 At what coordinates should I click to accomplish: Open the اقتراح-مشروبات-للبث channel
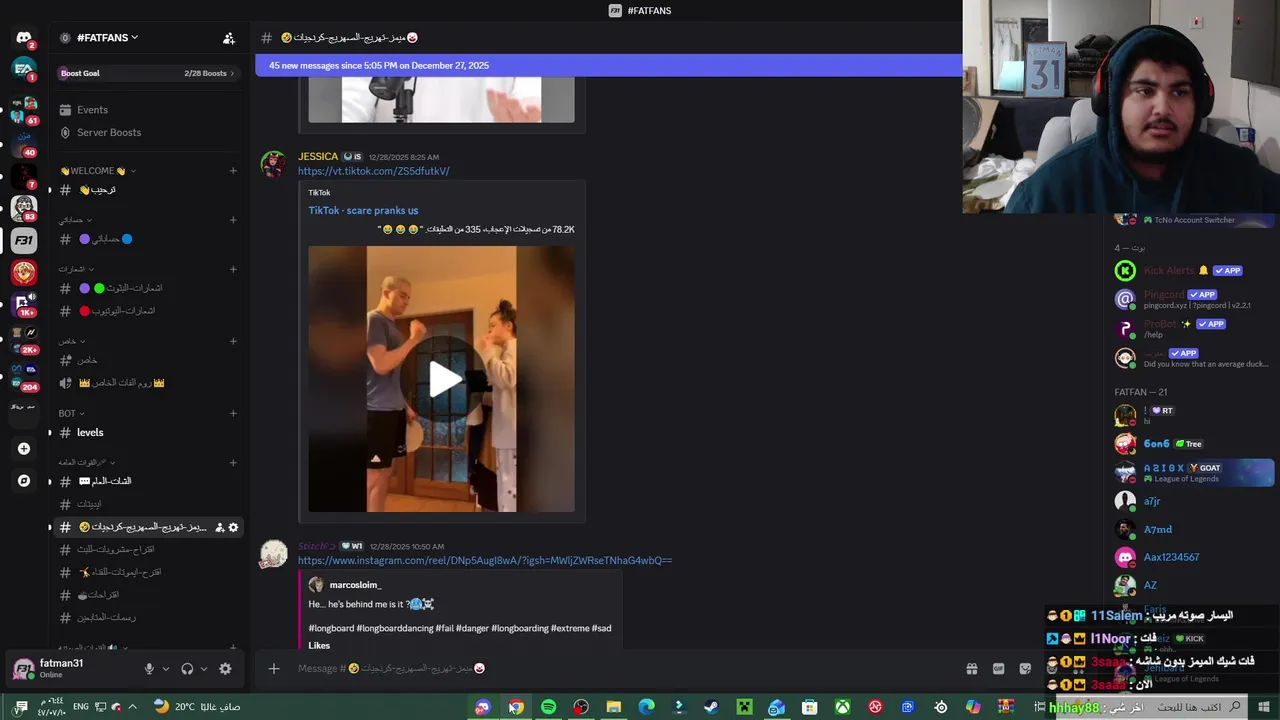pos(148,549)
